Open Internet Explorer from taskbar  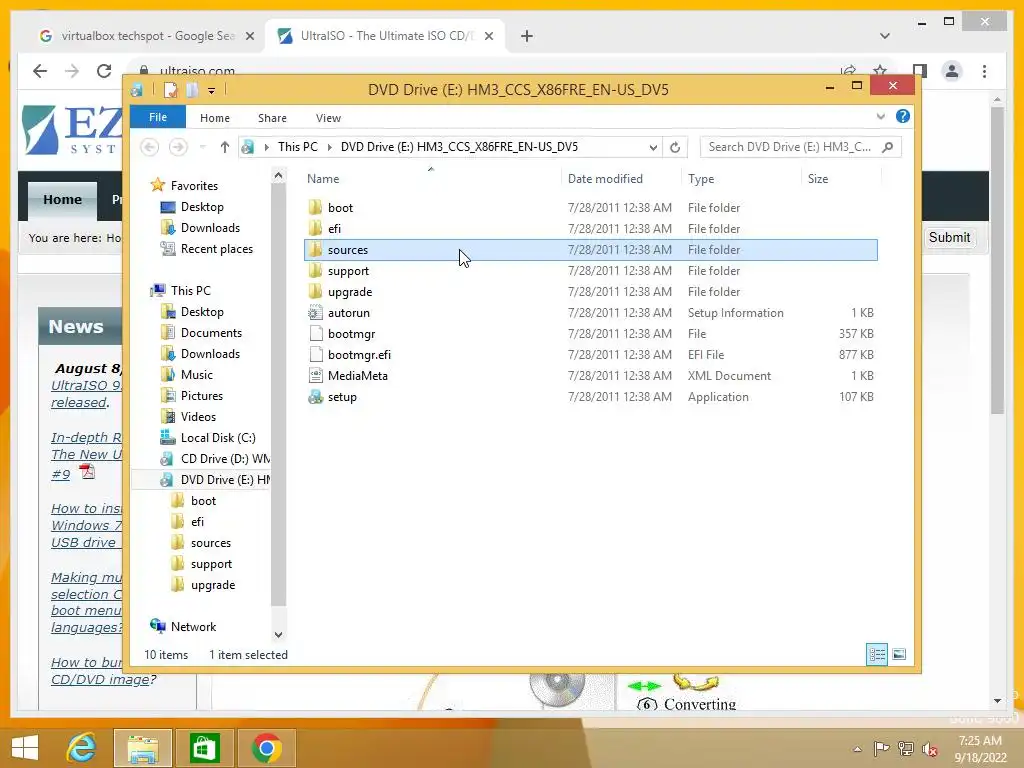point(82,748)
